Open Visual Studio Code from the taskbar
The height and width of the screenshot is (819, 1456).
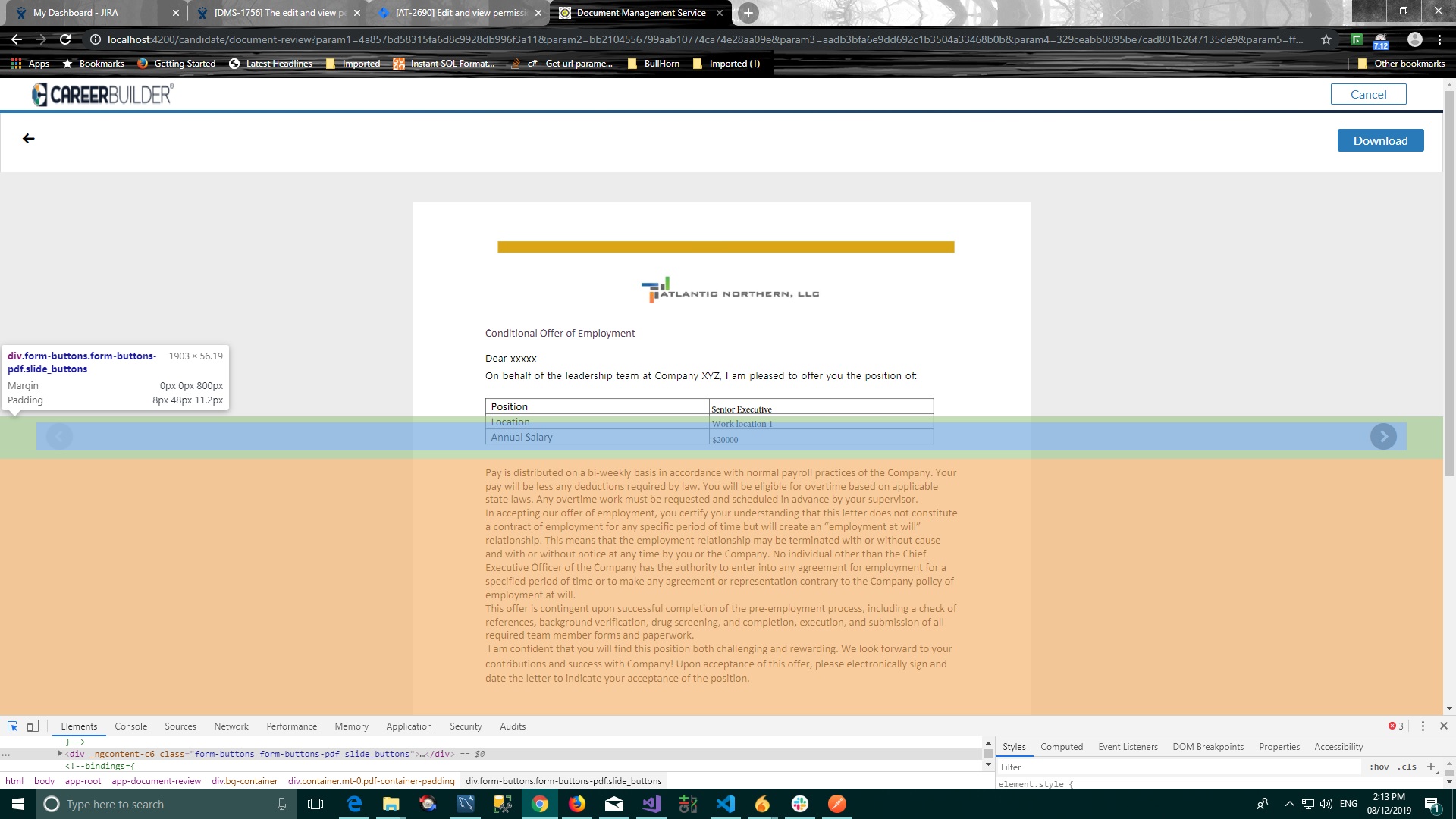726,804
